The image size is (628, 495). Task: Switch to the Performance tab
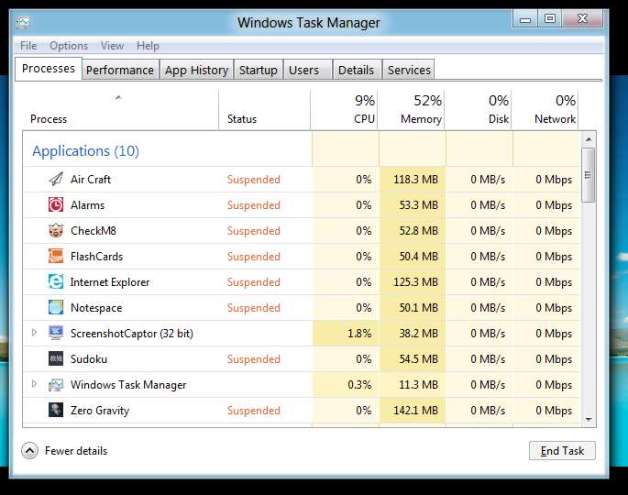[120, 70]
